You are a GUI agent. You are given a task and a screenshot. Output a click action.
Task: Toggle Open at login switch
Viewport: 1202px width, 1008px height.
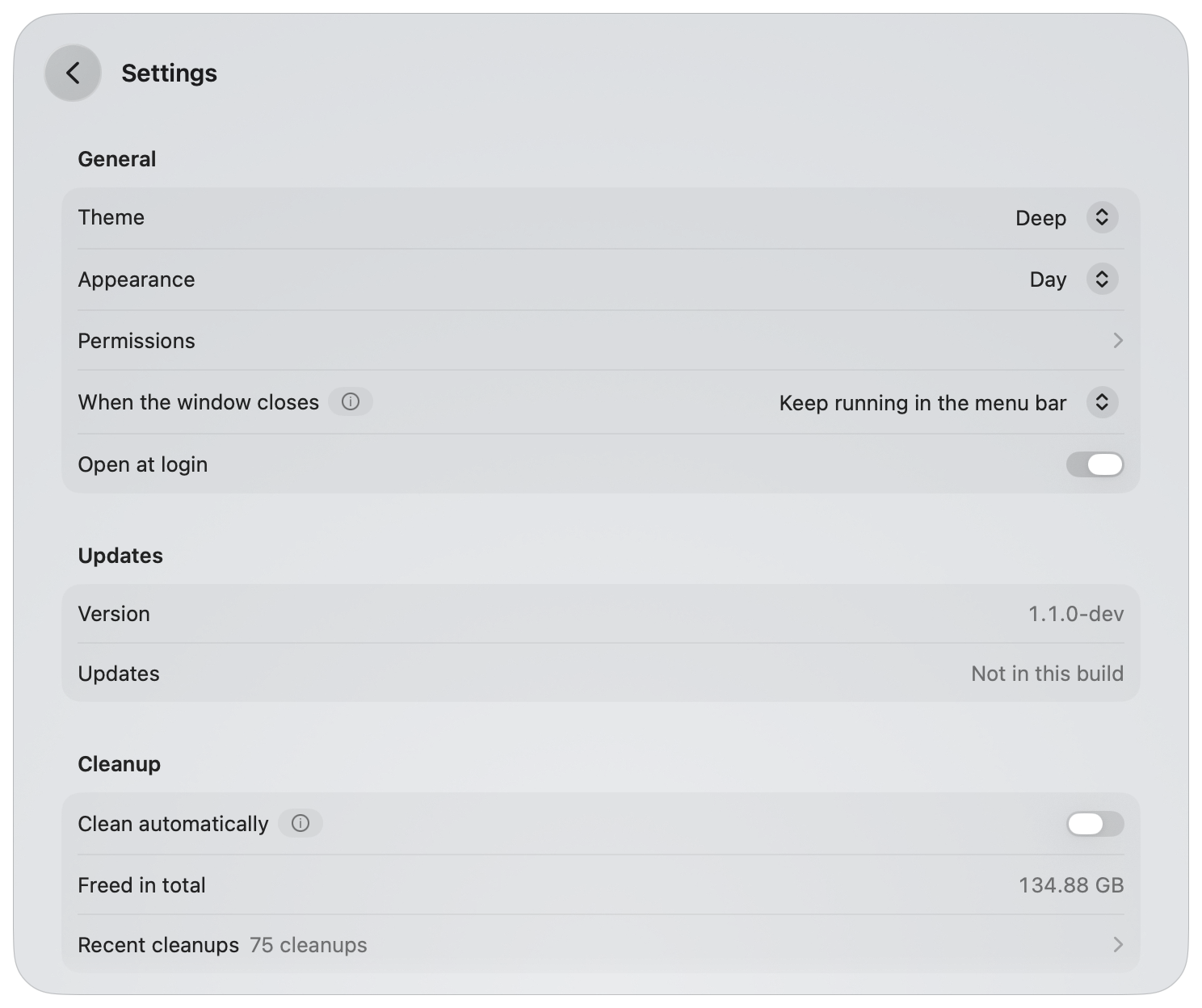1095,464
